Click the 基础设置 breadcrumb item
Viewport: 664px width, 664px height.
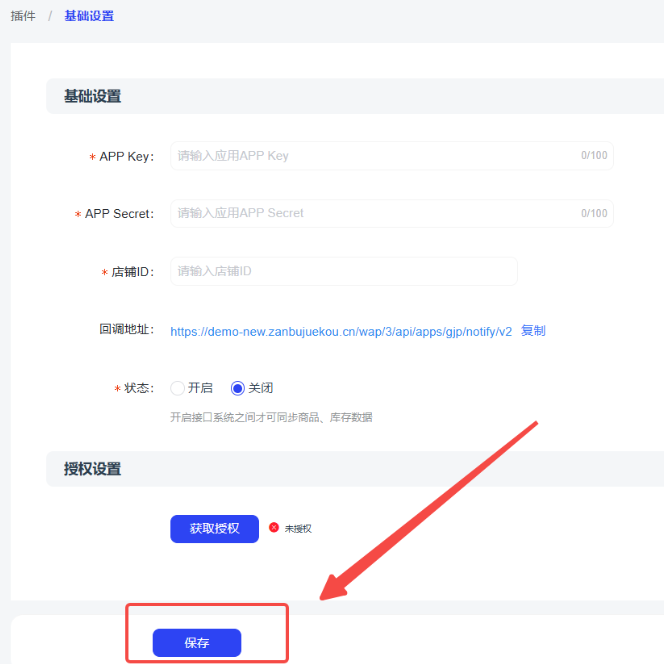(x=89, y=16)
